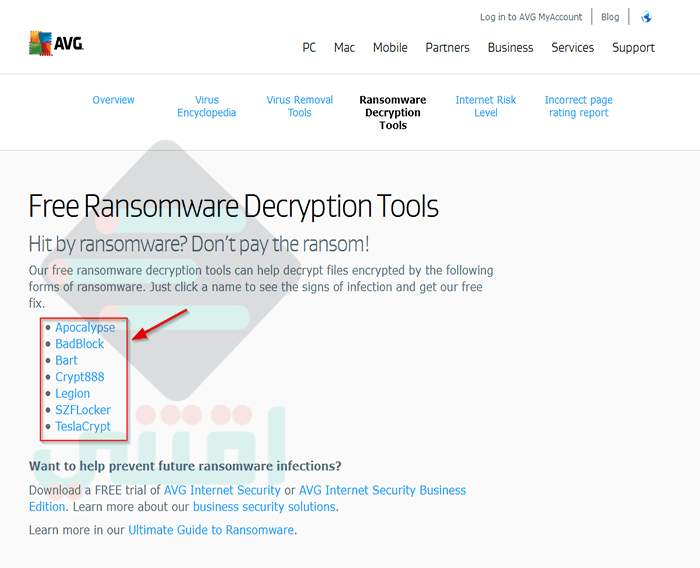
Task: Open the BadBlock decryption tool link
Action: [x=79, y=344]
